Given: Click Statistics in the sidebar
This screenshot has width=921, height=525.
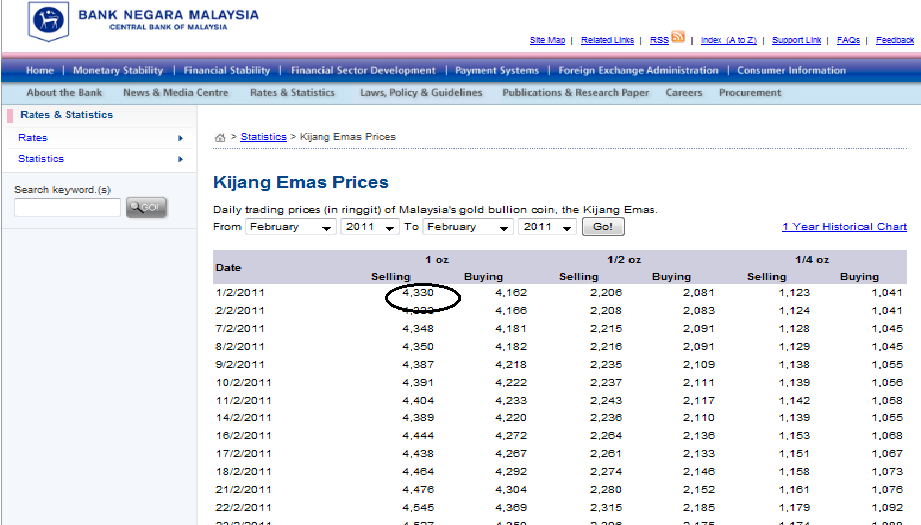Looking at the screenshot, I should click(41, 159).
